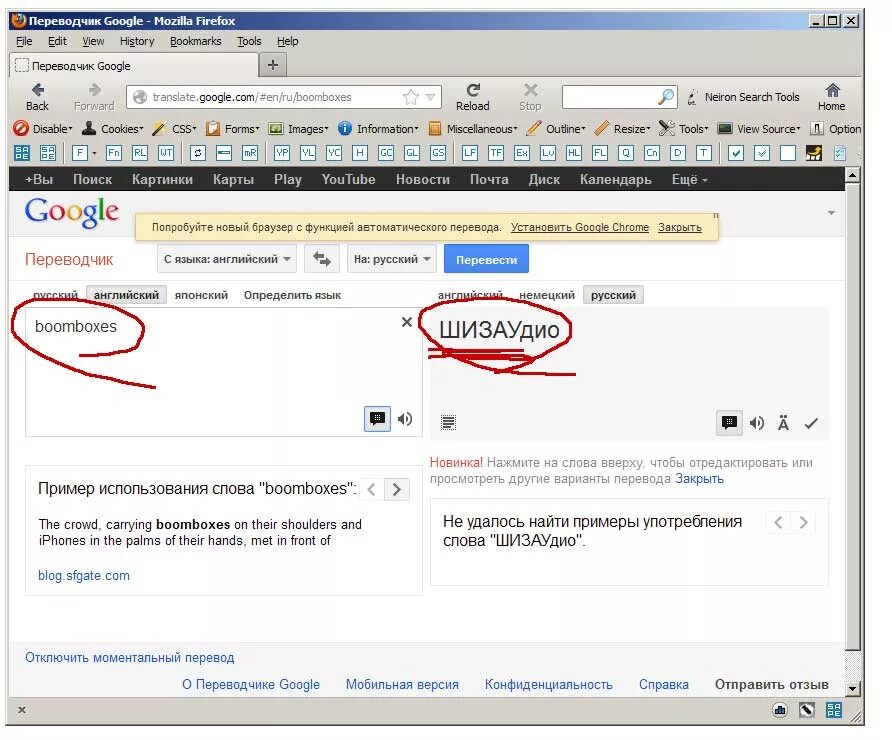Open the select-all lines icon under translation
This screenshot has height=740, width=892.
pyautogui.click(x=448, y=423)
